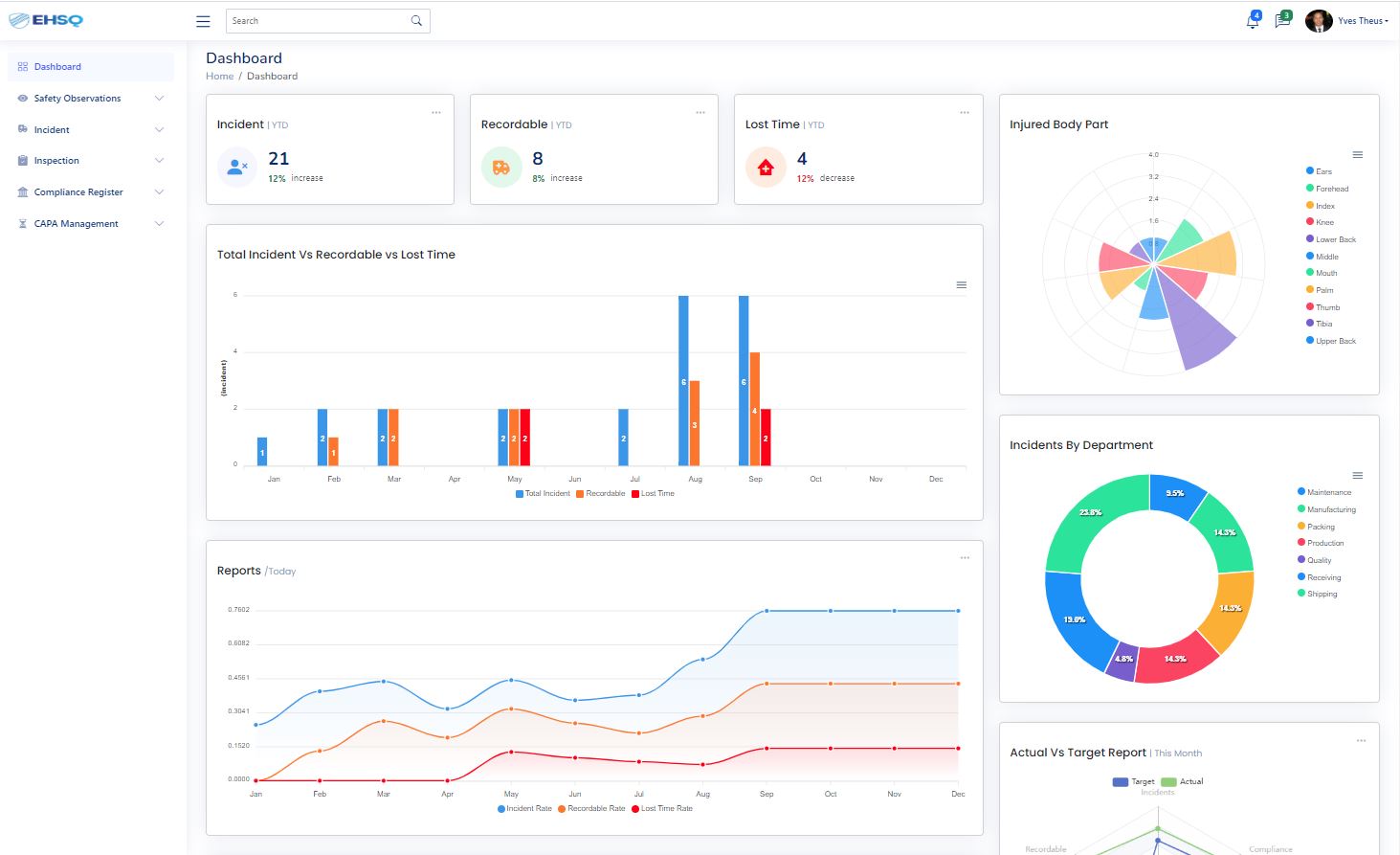Click the search magnifier icon

point(416,21)
